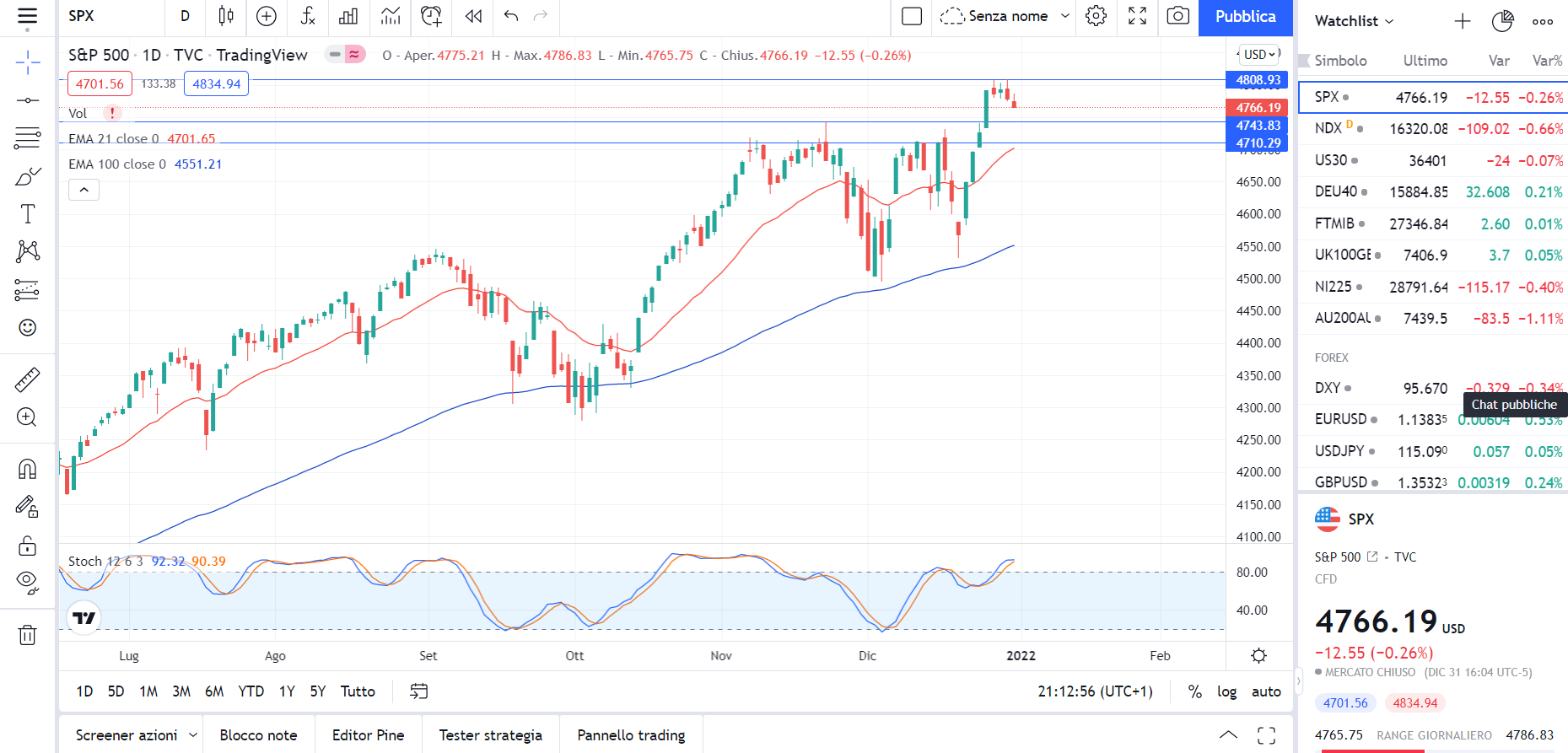The image size is (1568, 753).
Task: Start bar replay mode
Action: pos(474,16)
